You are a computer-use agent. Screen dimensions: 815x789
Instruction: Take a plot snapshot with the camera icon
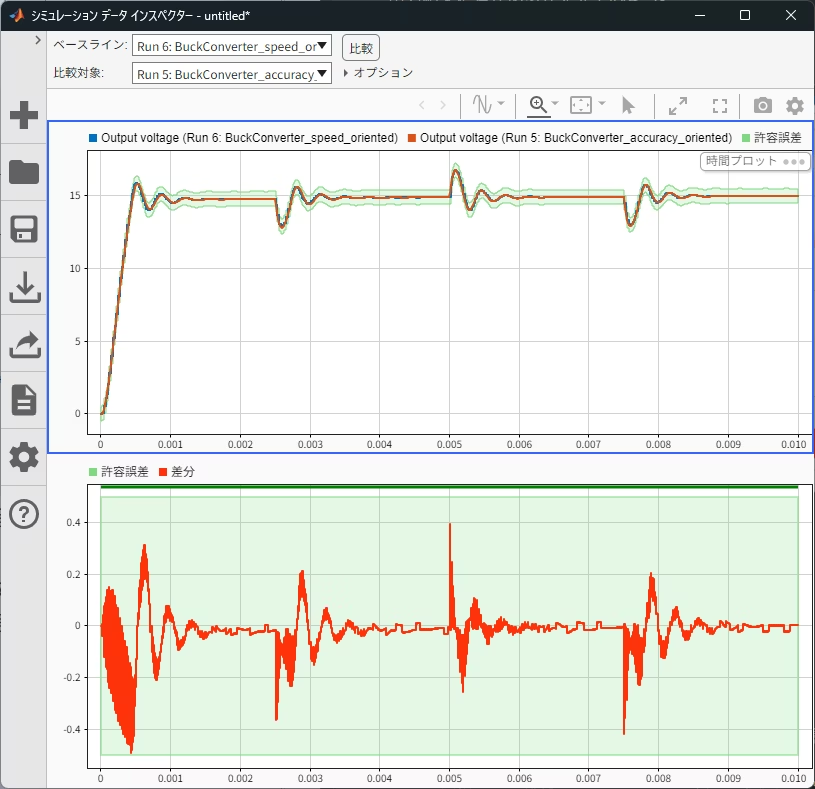click(762, 105)
